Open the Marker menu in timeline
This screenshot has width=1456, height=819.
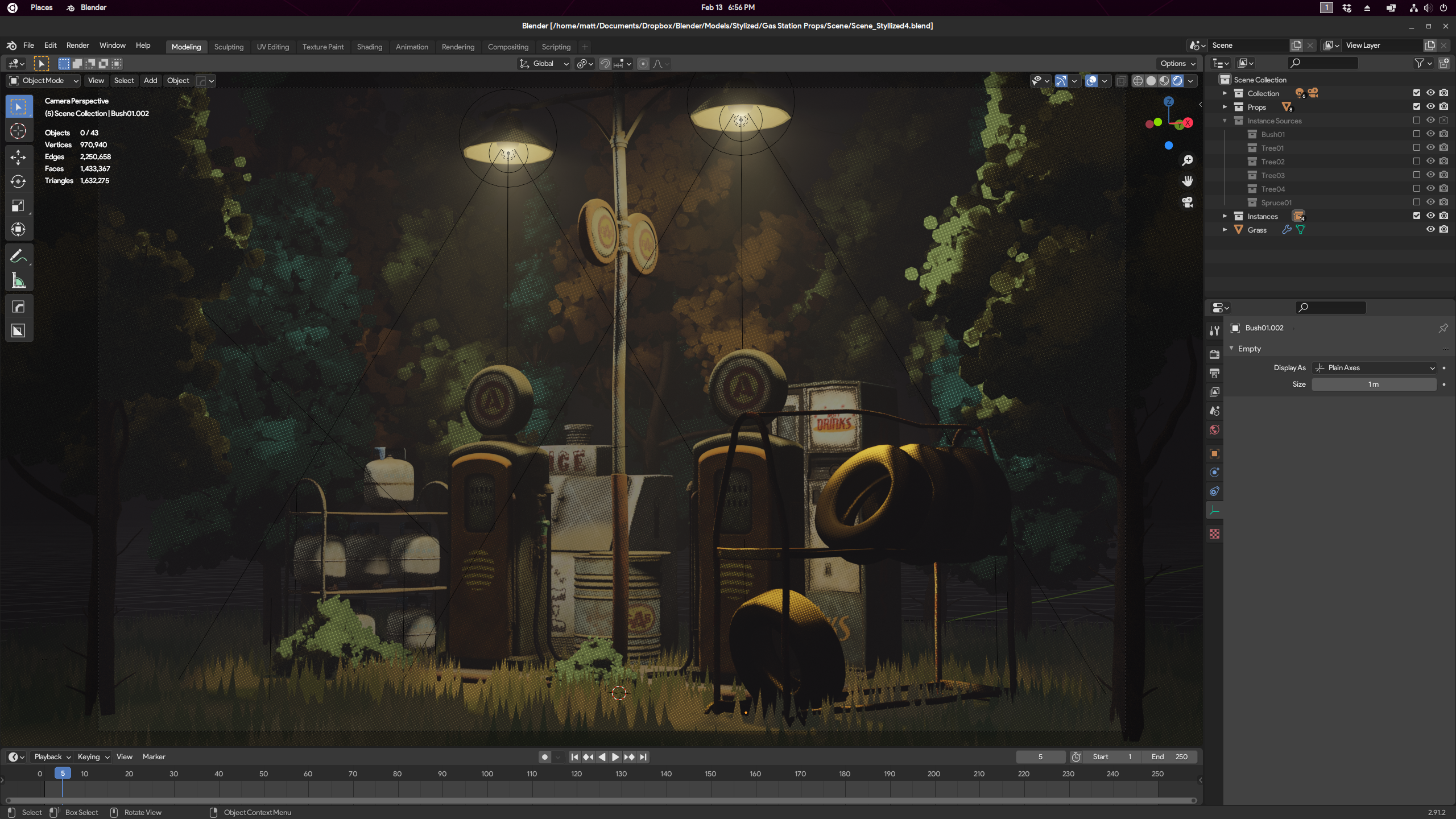154,757
